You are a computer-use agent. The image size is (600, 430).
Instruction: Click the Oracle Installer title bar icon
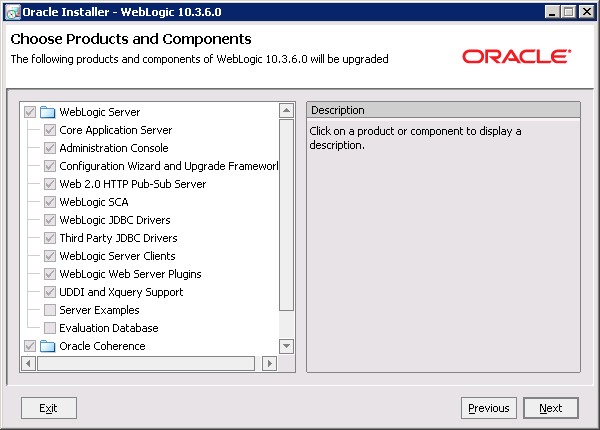[x=11, y=12]
